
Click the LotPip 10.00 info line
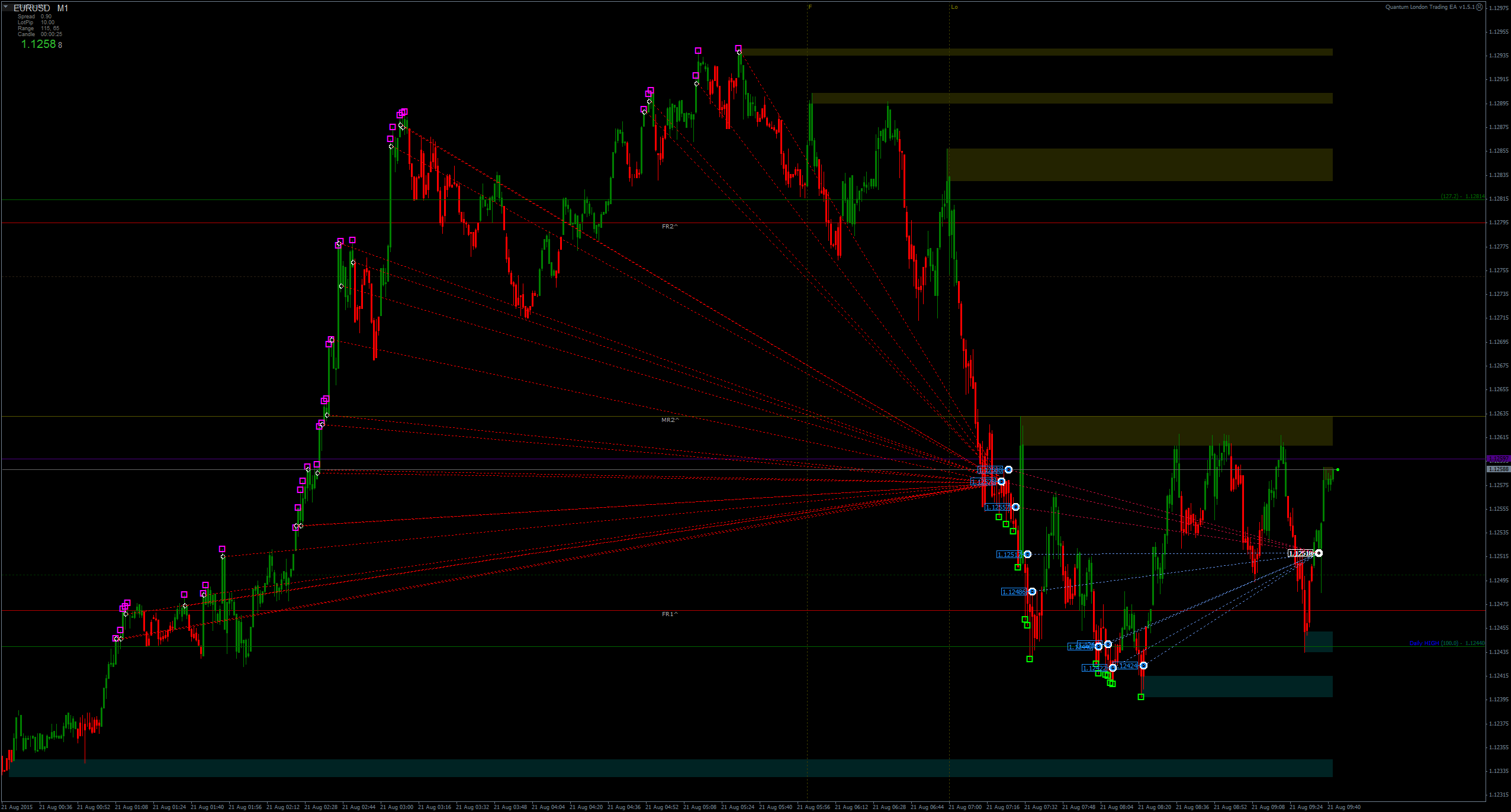point(36,22)
